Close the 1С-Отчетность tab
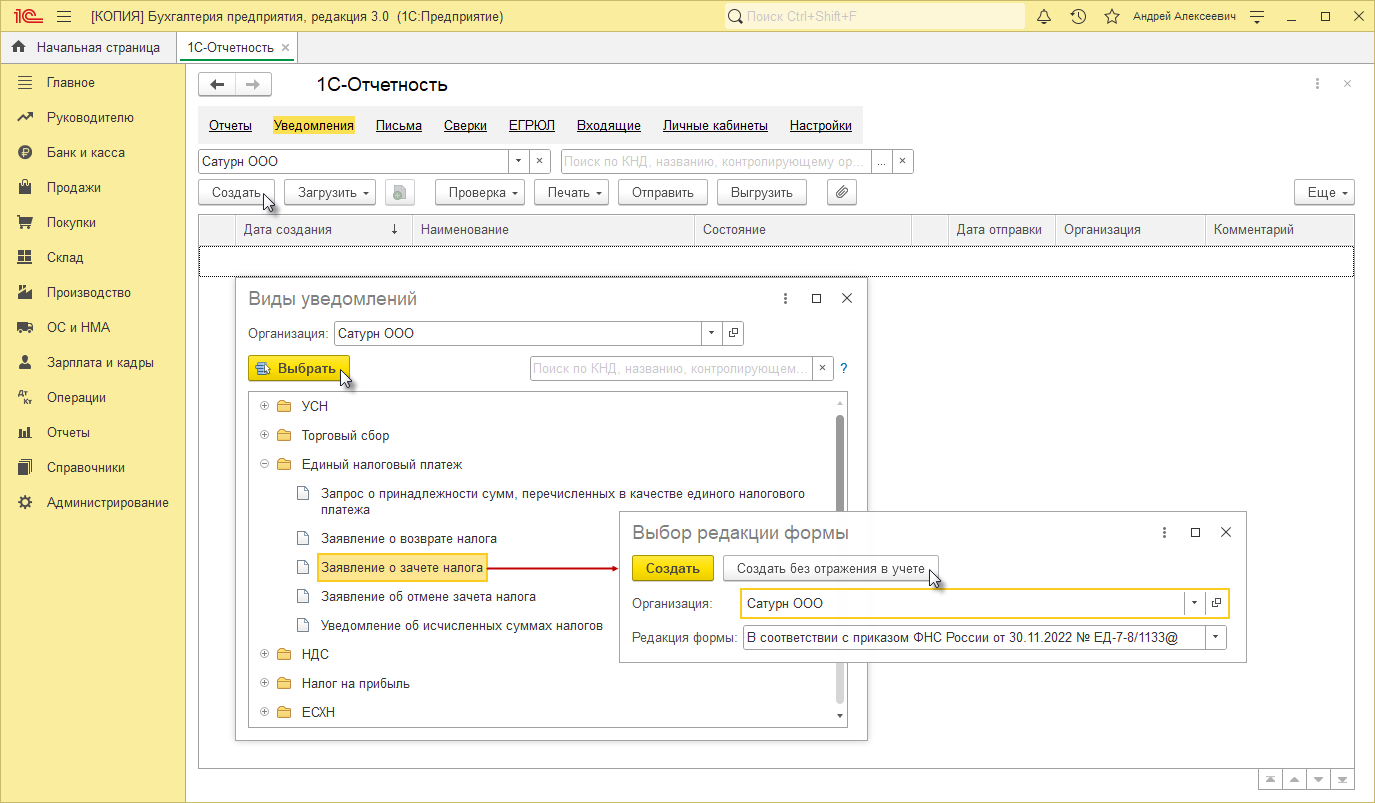The height and width of the screenshot is (803, 1375). coord(285,47)
